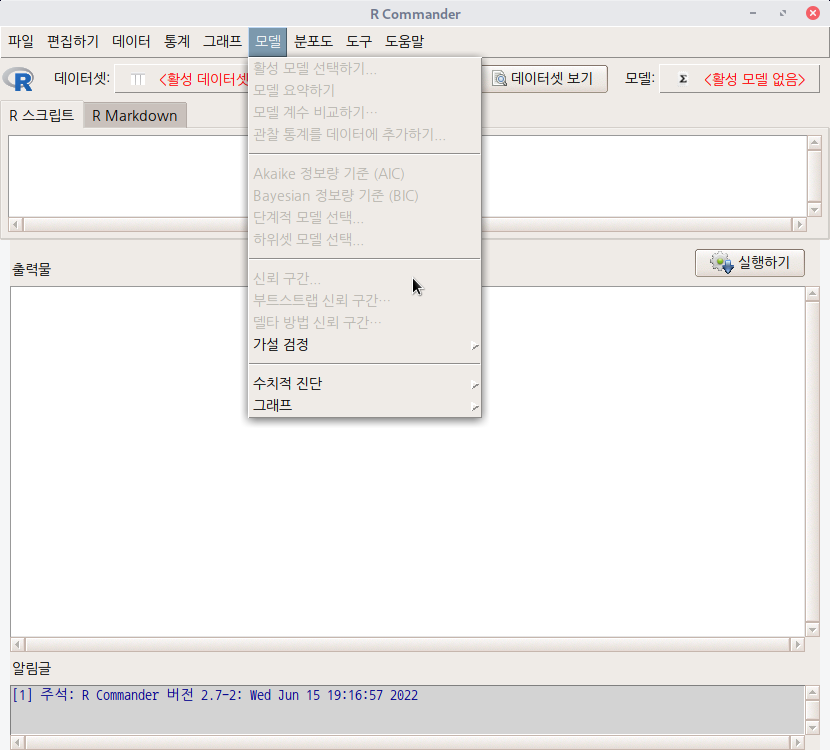This screenshot has height=750, width=830.
Task: Expand the 수치적 진단 submenu
Action: tap(365, 383)
